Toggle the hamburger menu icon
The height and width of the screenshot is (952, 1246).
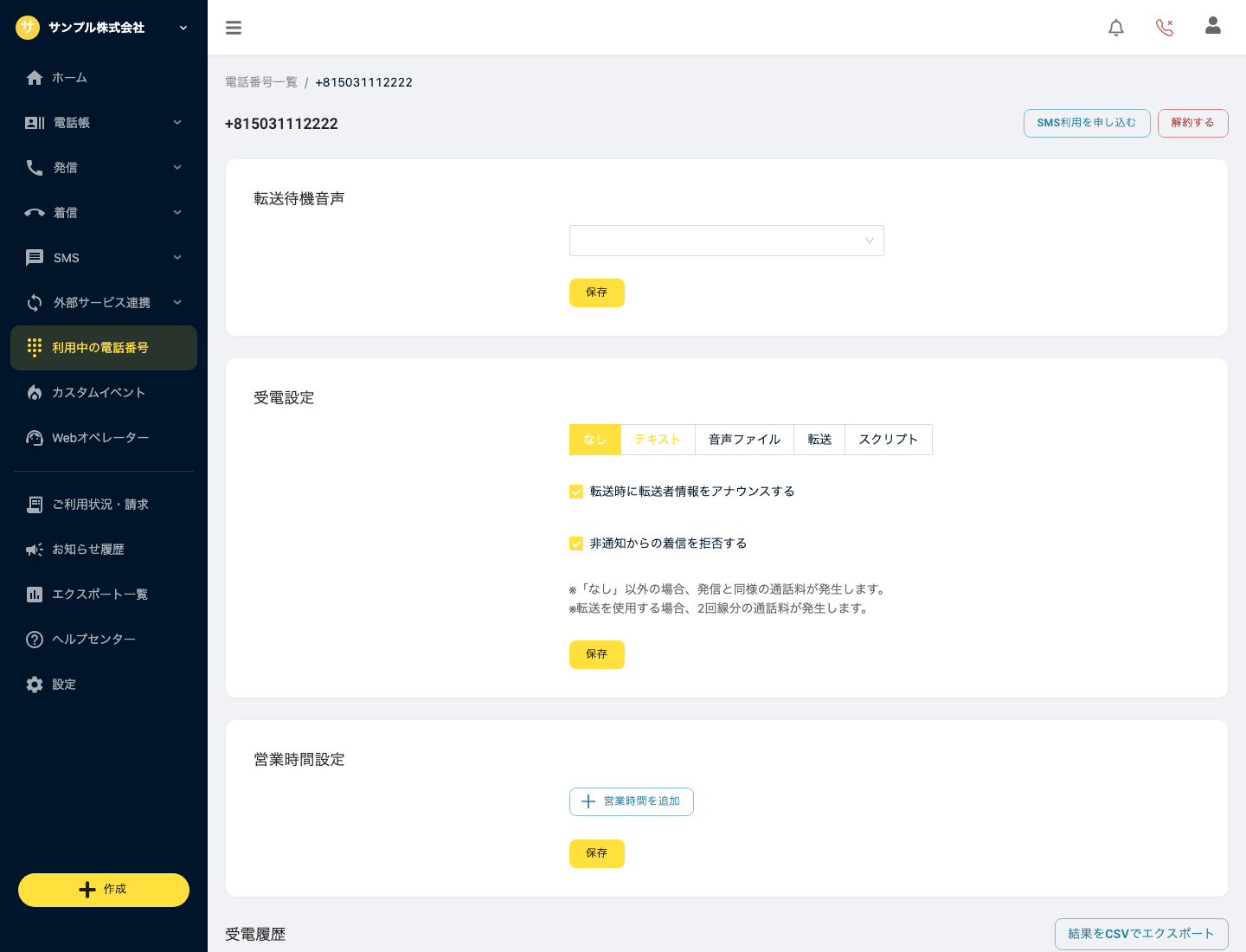234,28
